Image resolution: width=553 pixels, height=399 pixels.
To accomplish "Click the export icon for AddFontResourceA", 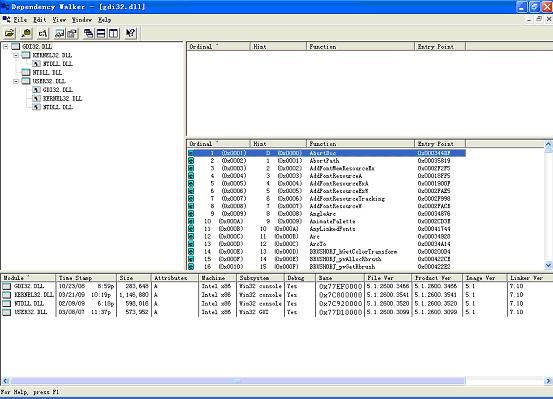I will pyautogui.click(x=191, y=176).
